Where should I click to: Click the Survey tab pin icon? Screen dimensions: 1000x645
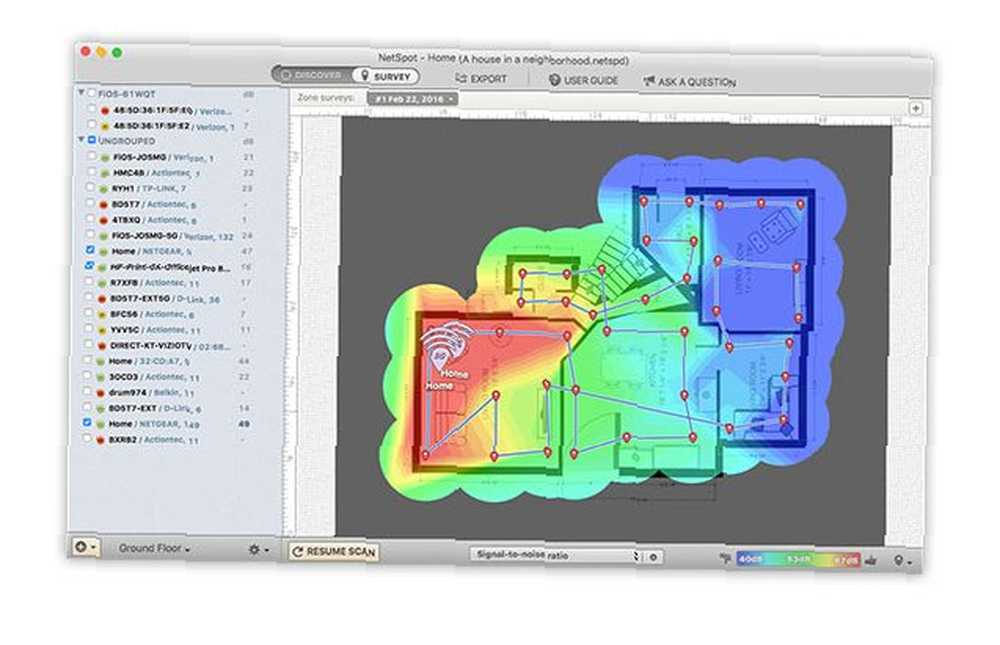click(364, 75)
